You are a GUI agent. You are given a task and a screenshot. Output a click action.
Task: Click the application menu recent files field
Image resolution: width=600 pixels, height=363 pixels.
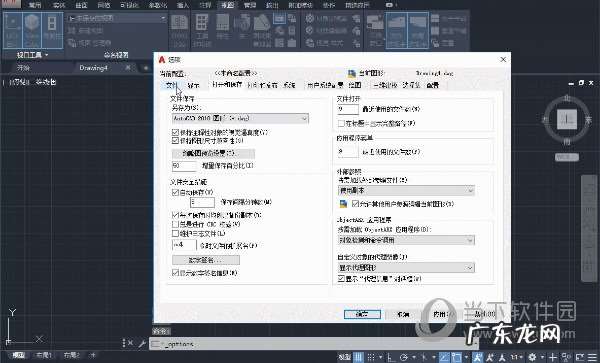tap(348, 152)
